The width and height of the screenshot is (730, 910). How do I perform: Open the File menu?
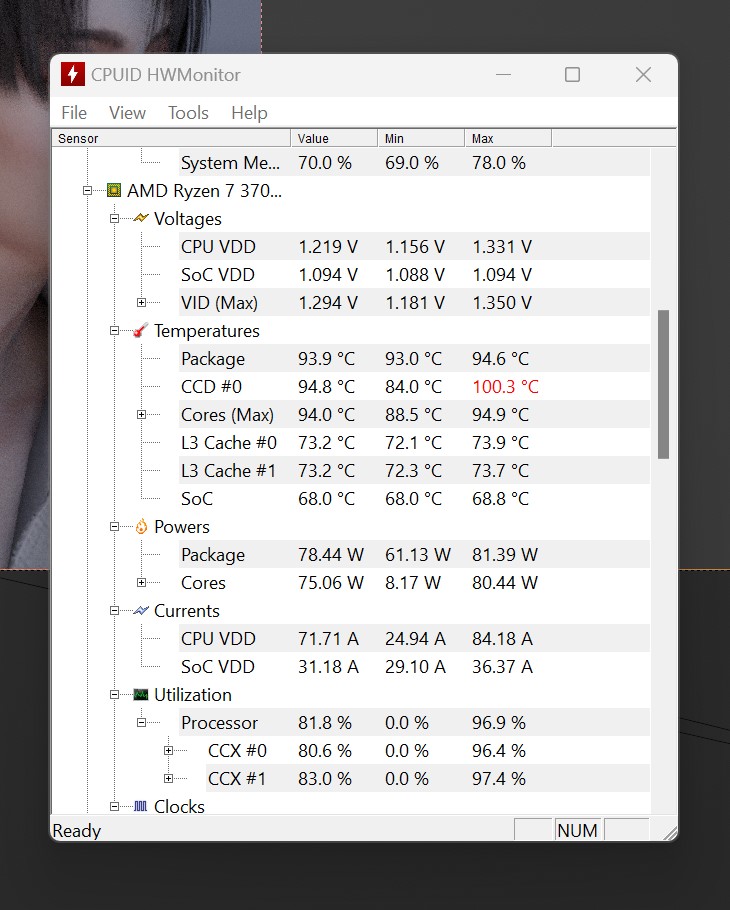(74, 113)
